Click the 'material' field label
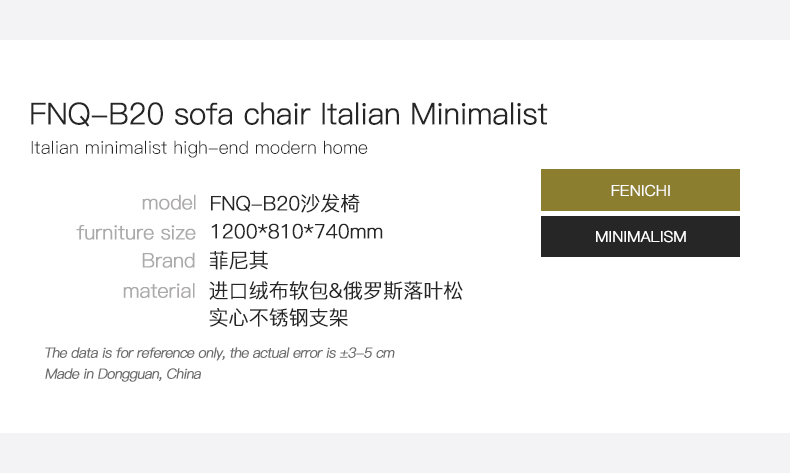This screenshot has height=473, width=790. (x=158, y=291)
